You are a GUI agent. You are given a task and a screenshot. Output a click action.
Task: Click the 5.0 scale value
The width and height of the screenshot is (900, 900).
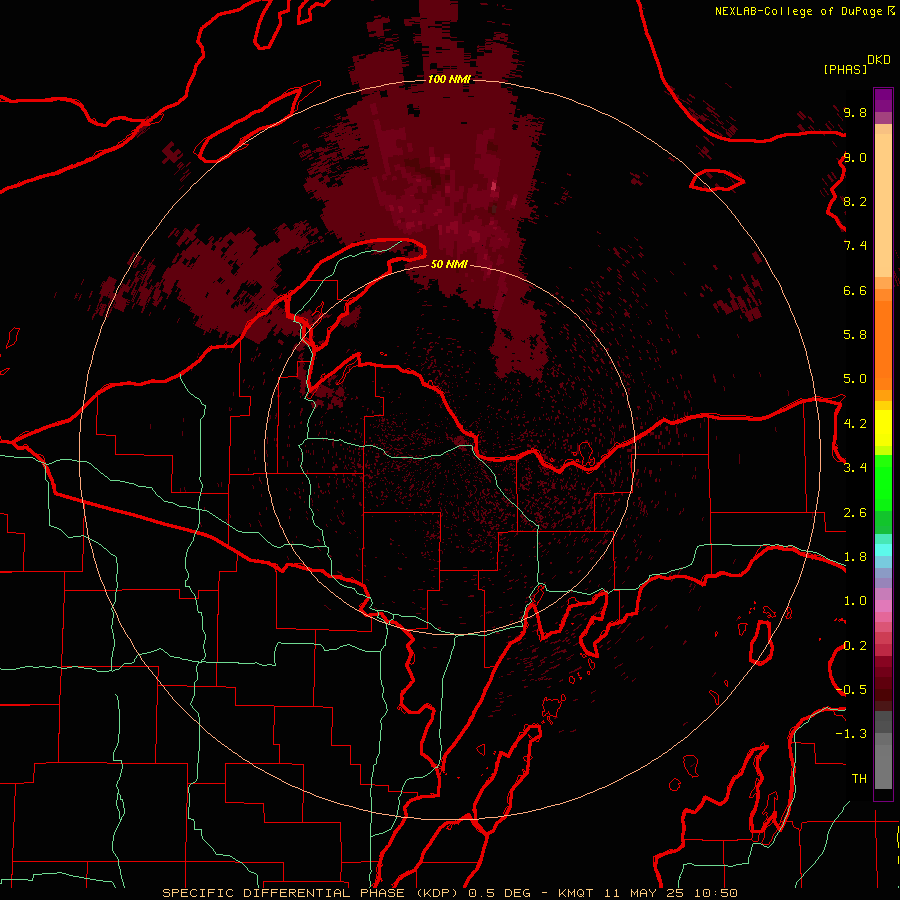point(855,379)
